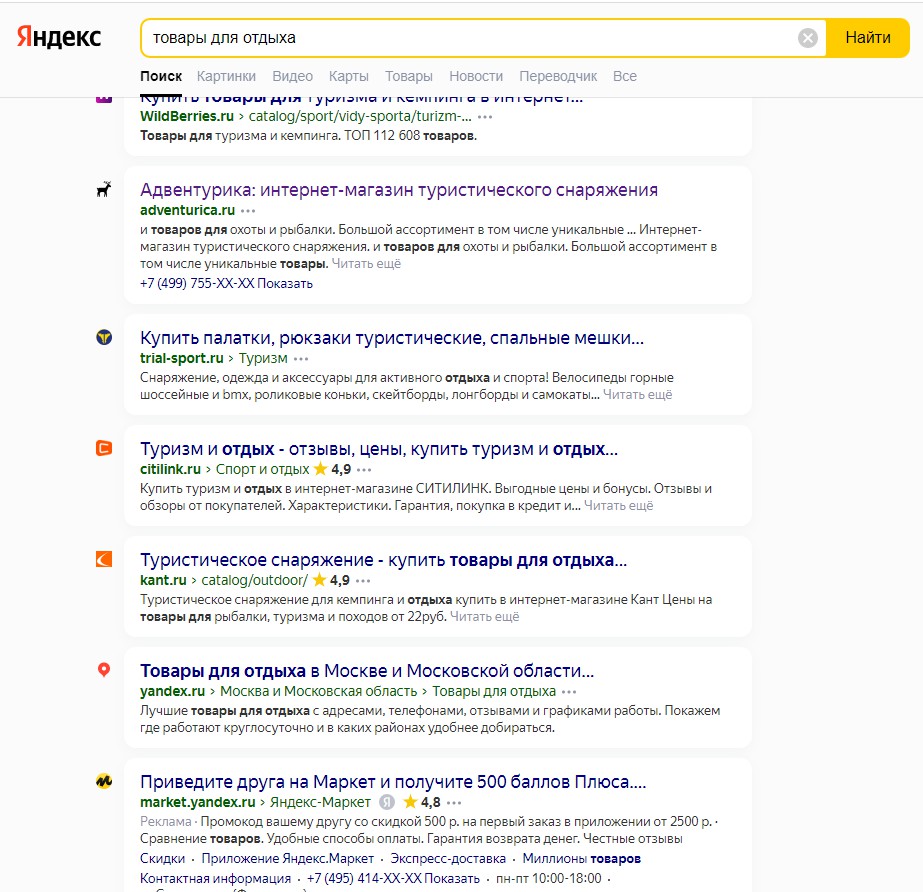Screen dimensions: 923x892
Task: Click the market.yandex.ru domain link
Action: [x=198, y=802]
